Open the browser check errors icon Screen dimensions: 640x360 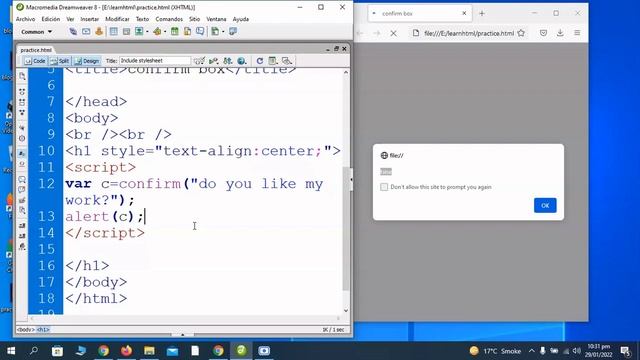coord(199,61)
